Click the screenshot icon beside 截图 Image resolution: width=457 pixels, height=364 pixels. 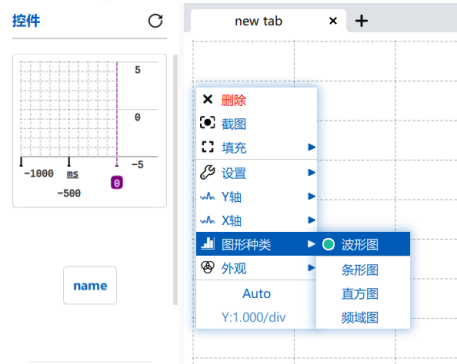pos(207,123)
